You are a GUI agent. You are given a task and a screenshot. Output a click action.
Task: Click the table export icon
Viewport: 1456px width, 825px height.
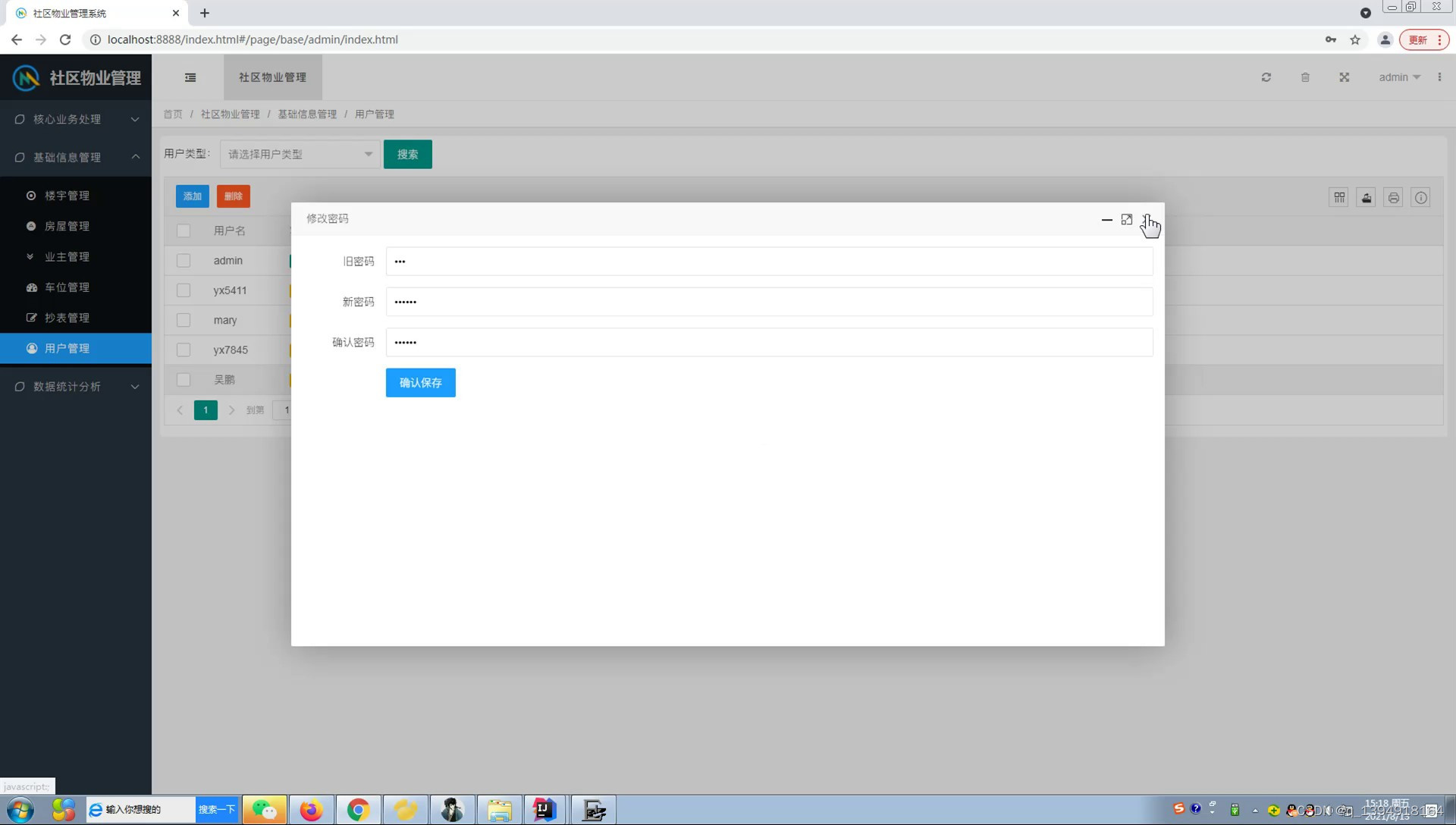(x=1366, y=198)
